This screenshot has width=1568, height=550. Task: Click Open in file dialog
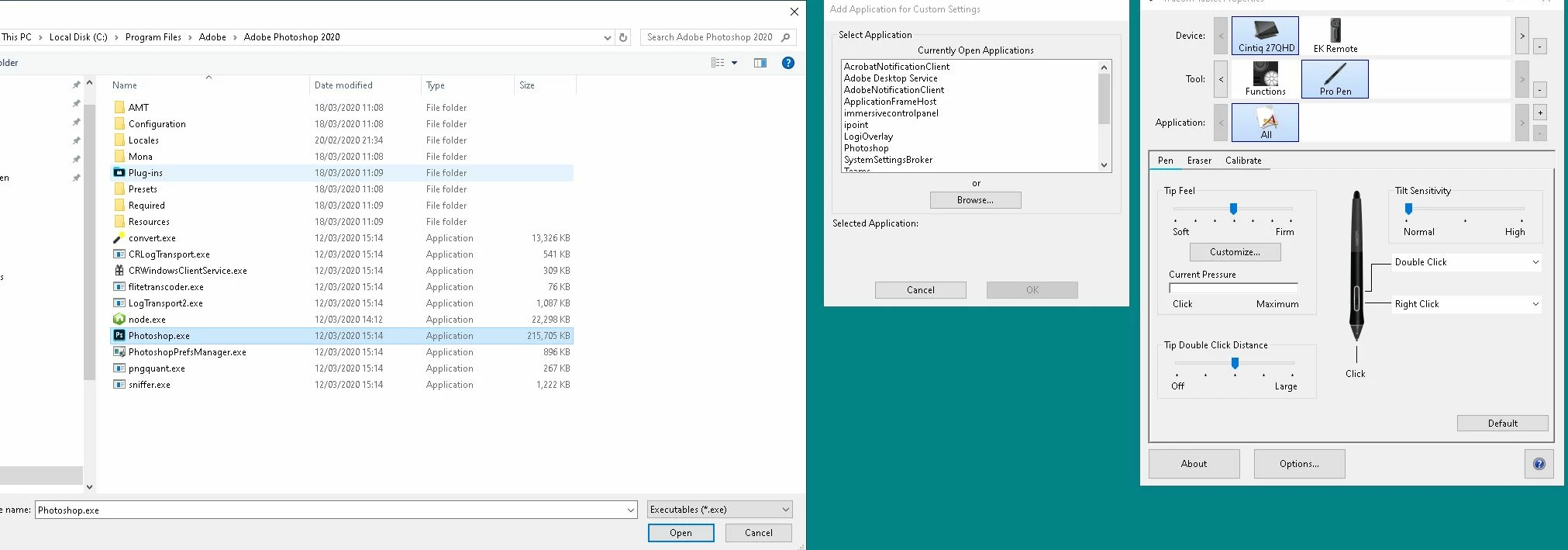681,533
